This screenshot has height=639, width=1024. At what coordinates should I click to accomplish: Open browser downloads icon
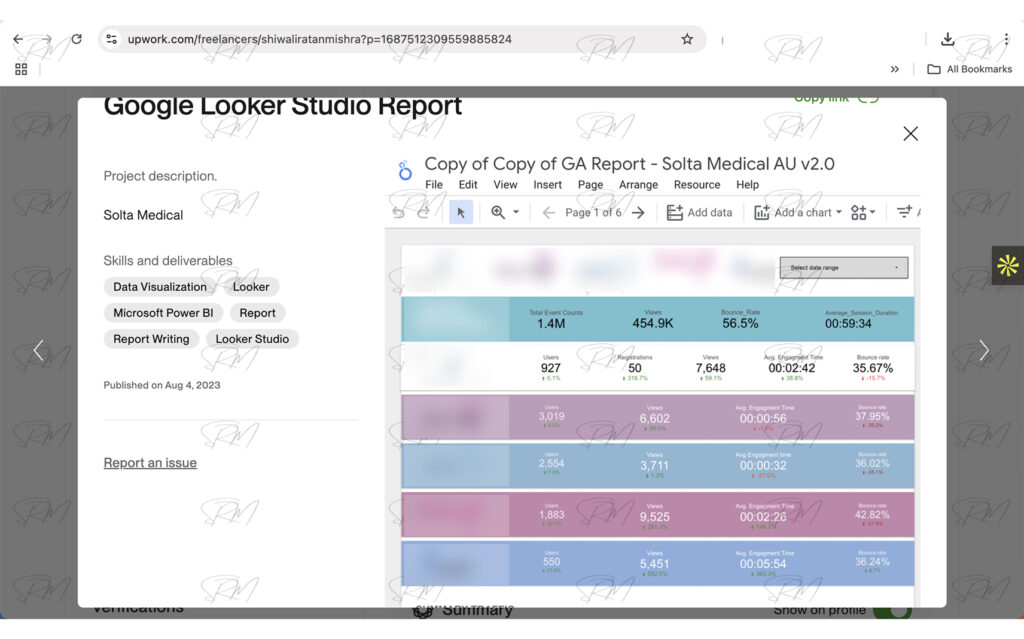(947, 39)
